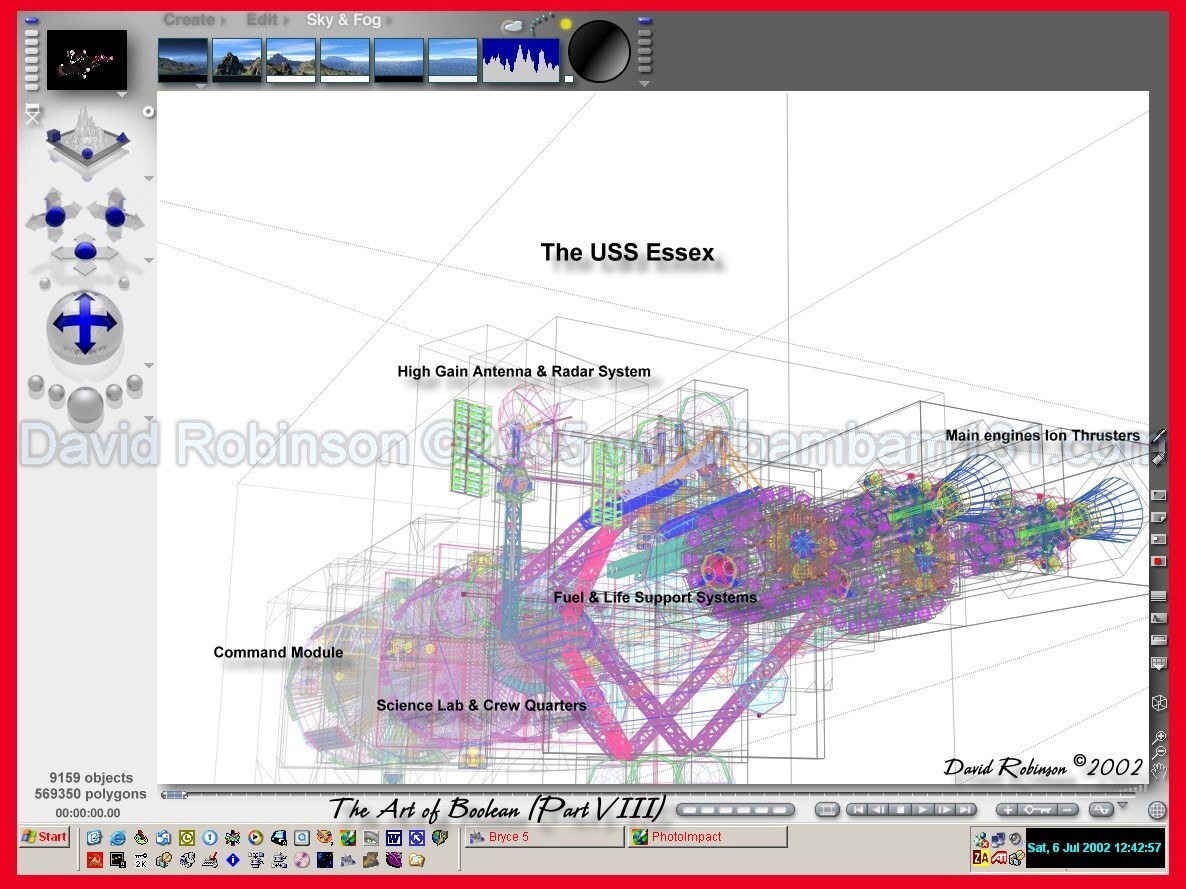Image resolution: width=1186 pixels, height=889 pixels.
Task: Click the left XZ camera cross control
Action: 54,215
